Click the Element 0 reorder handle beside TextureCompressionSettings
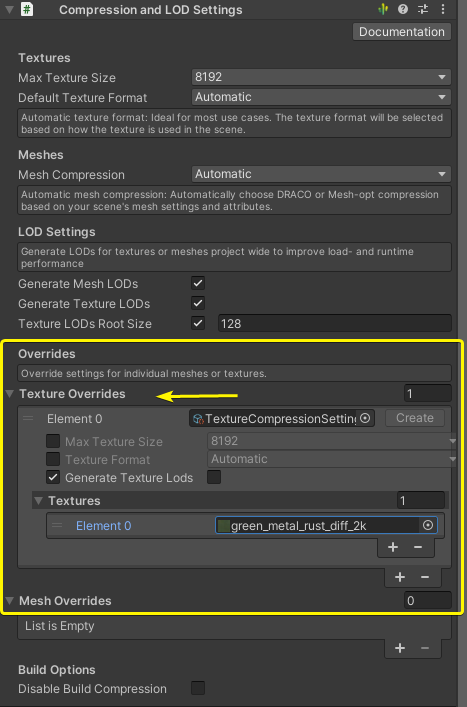467x707 pixels. coord(28,418)
